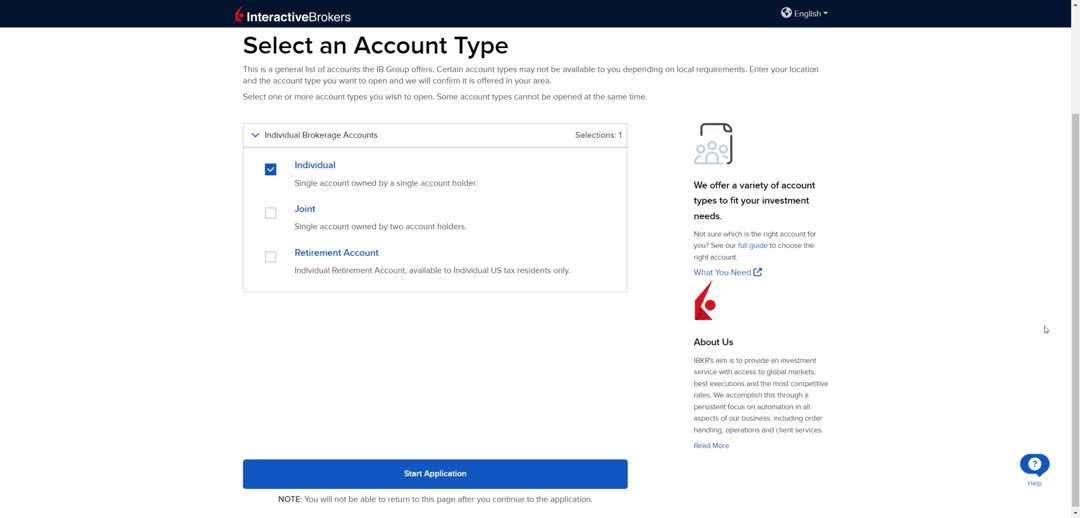The width and height of the screenshot is (1080, 518).
Task: Click the Selections: 1 counter text
Action: coord(599,135)
